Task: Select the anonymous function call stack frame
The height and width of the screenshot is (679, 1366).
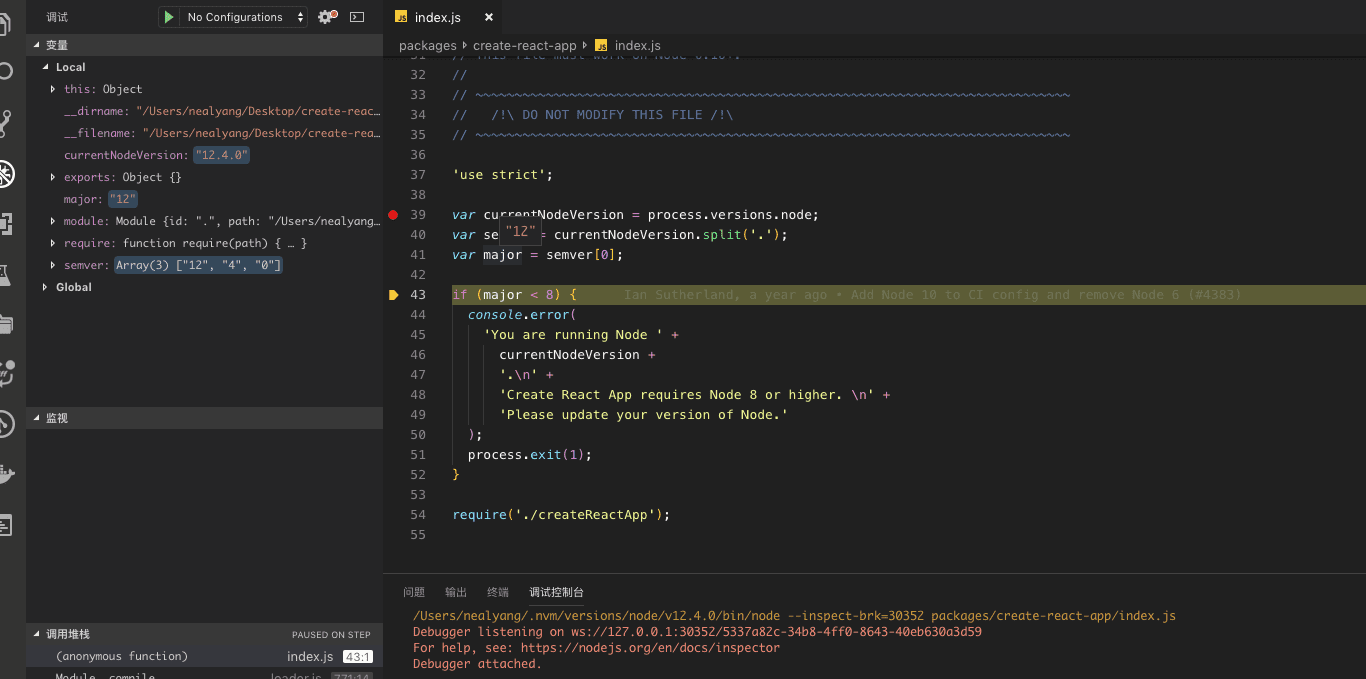Action: (x=121, y=656)
